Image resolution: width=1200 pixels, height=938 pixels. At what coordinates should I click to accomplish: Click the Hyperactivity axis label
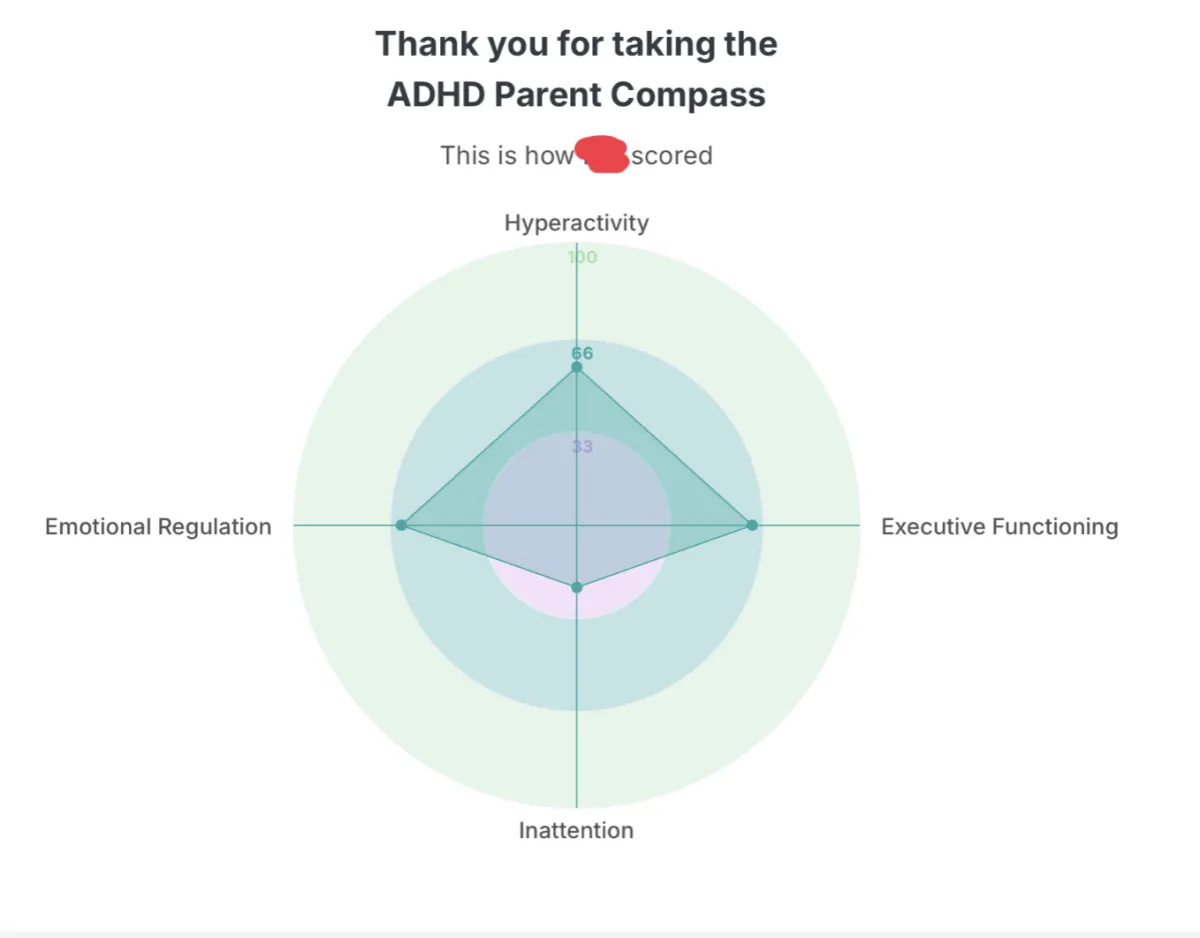tap(576, 222)
